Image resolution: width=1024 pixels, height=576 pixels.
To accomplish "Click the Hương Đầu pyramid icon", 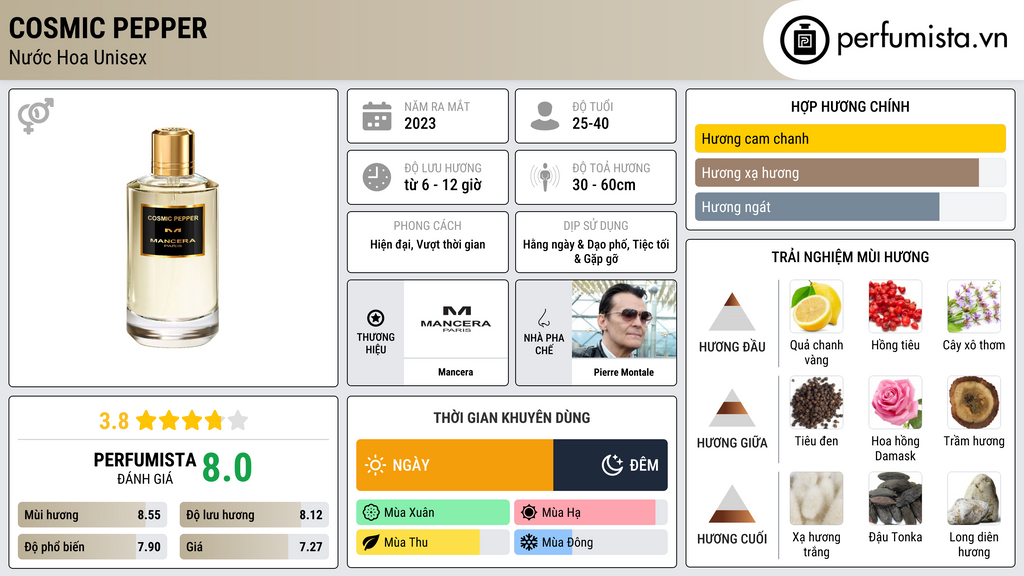I will [732, 313].
